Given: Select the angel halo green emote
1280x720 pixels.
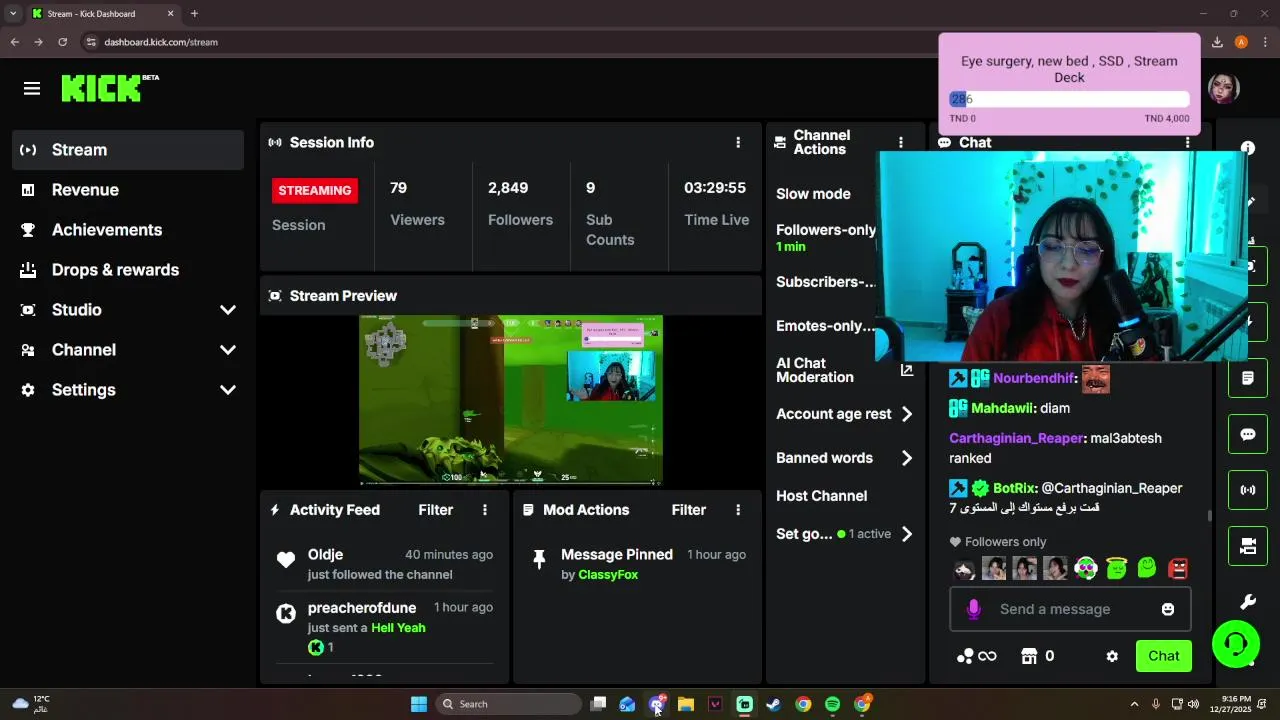Looking at the screenshot, I should click(1117, 569).
